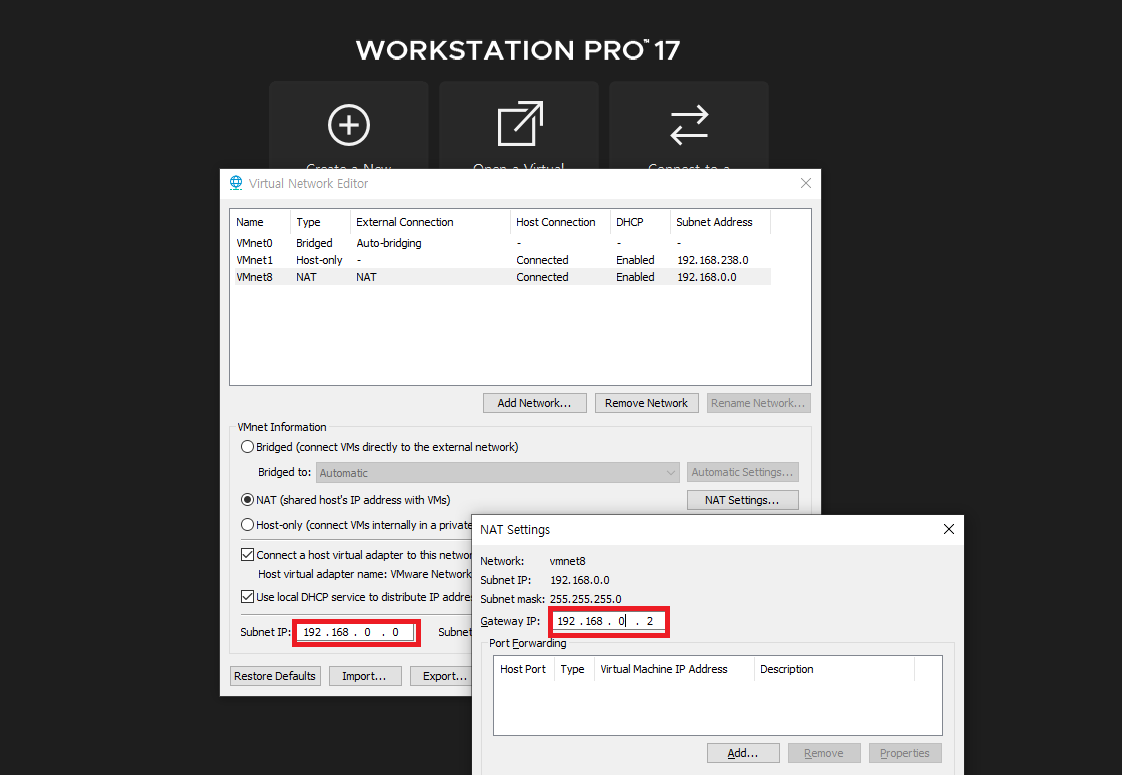Click the Export button
Viewport: 1122px width, 775px height.
442,676
